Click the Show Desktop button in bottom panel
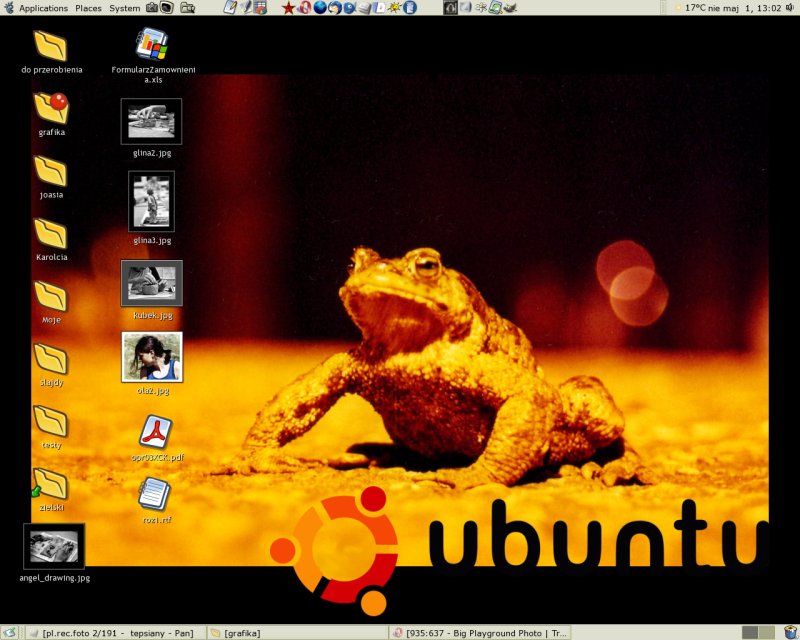This screenshot has width=800, height=640. pos(9,633)
